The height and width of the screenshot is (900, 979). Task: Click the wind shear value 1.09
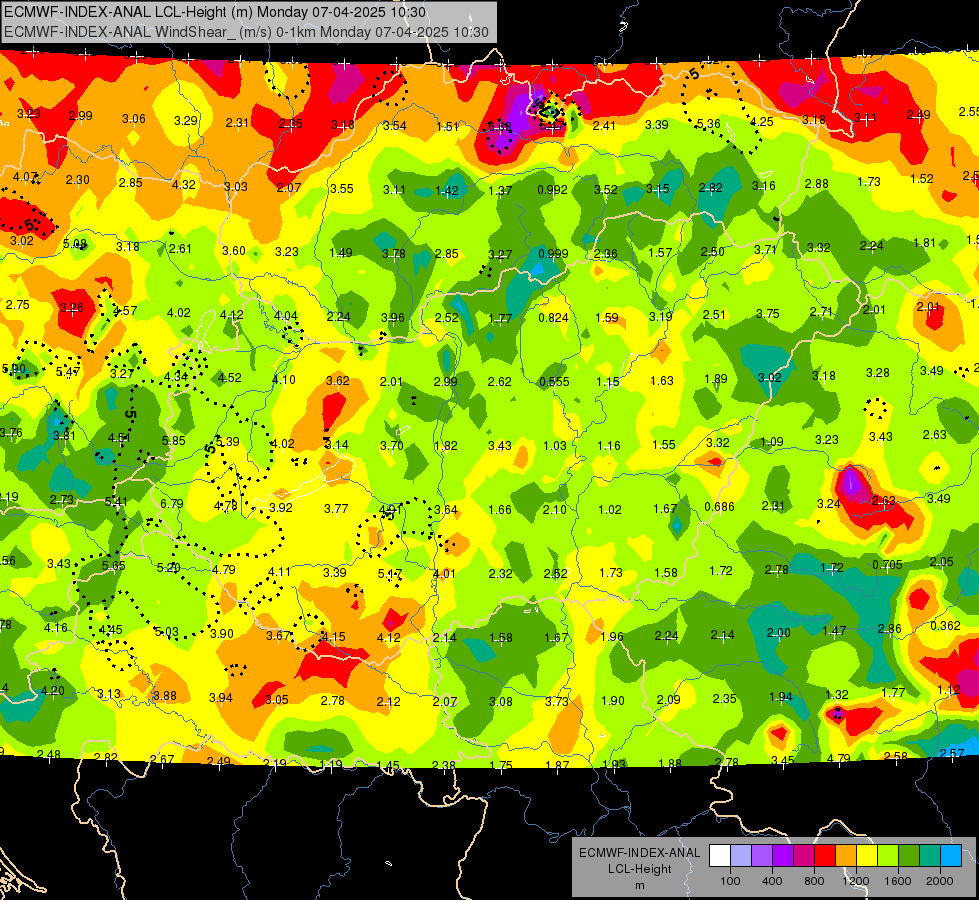point(772,442)
